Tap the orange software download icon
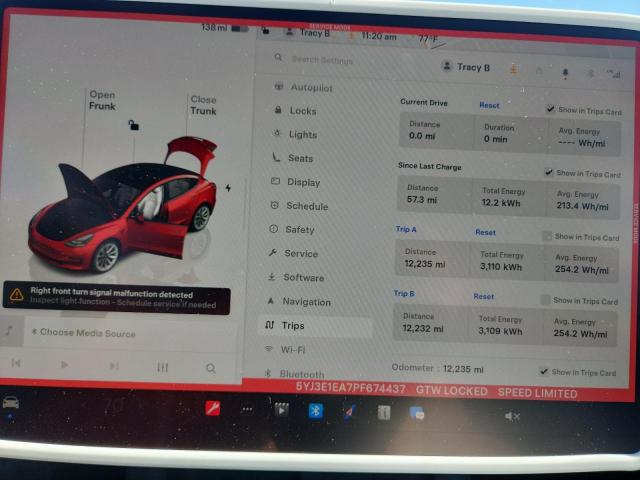Image resolution: width=640 pixels, height=480 pixels. pos(513,69)
